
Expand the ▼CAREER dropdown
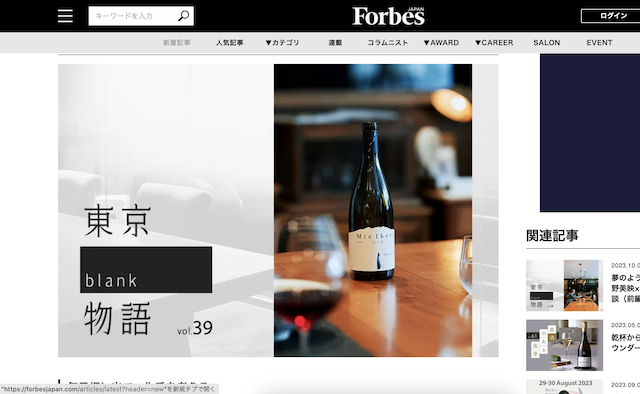494,42
